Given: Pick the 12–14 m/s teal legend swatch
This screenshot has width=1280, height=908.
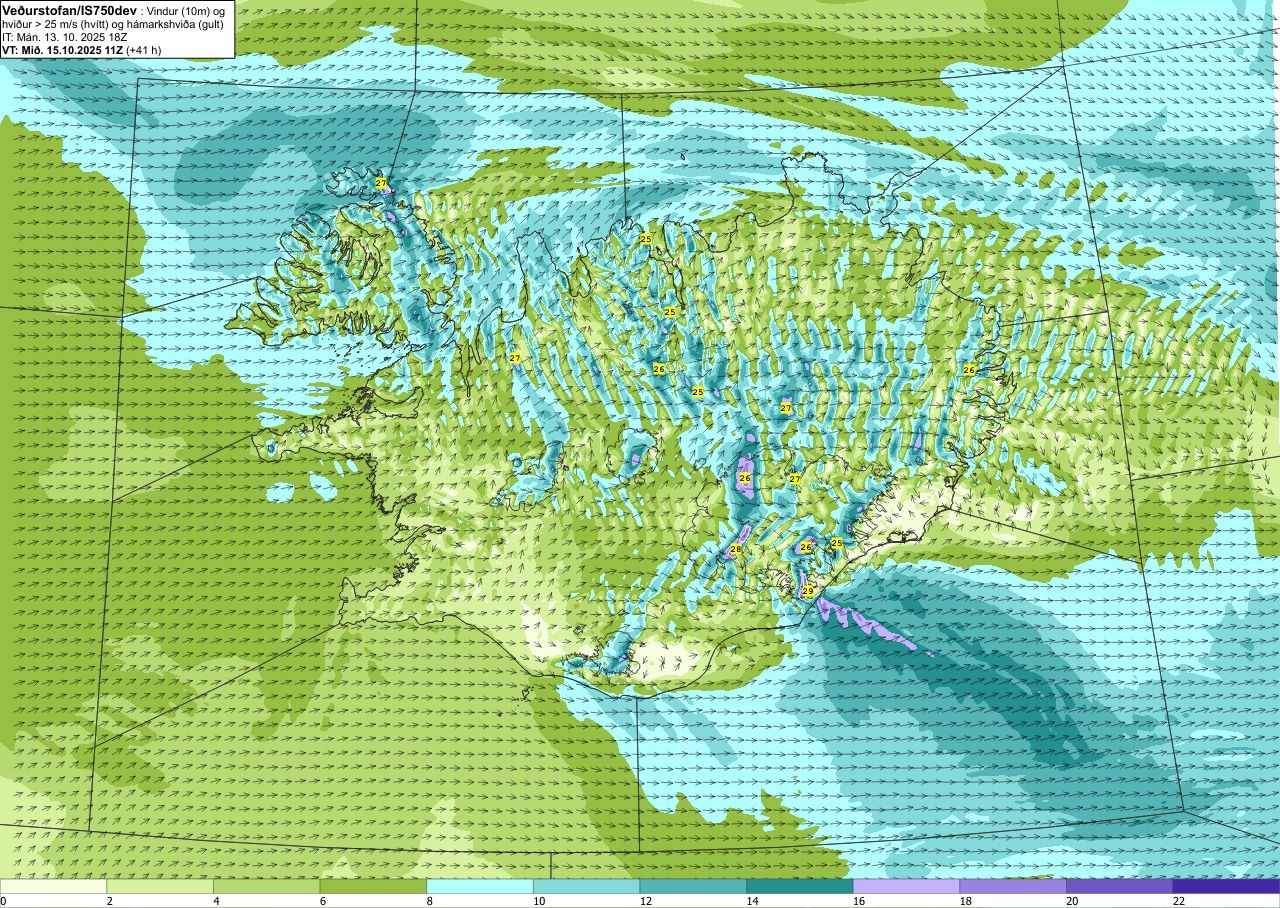Looking at the screenshot, I should (x=693, y=886).
